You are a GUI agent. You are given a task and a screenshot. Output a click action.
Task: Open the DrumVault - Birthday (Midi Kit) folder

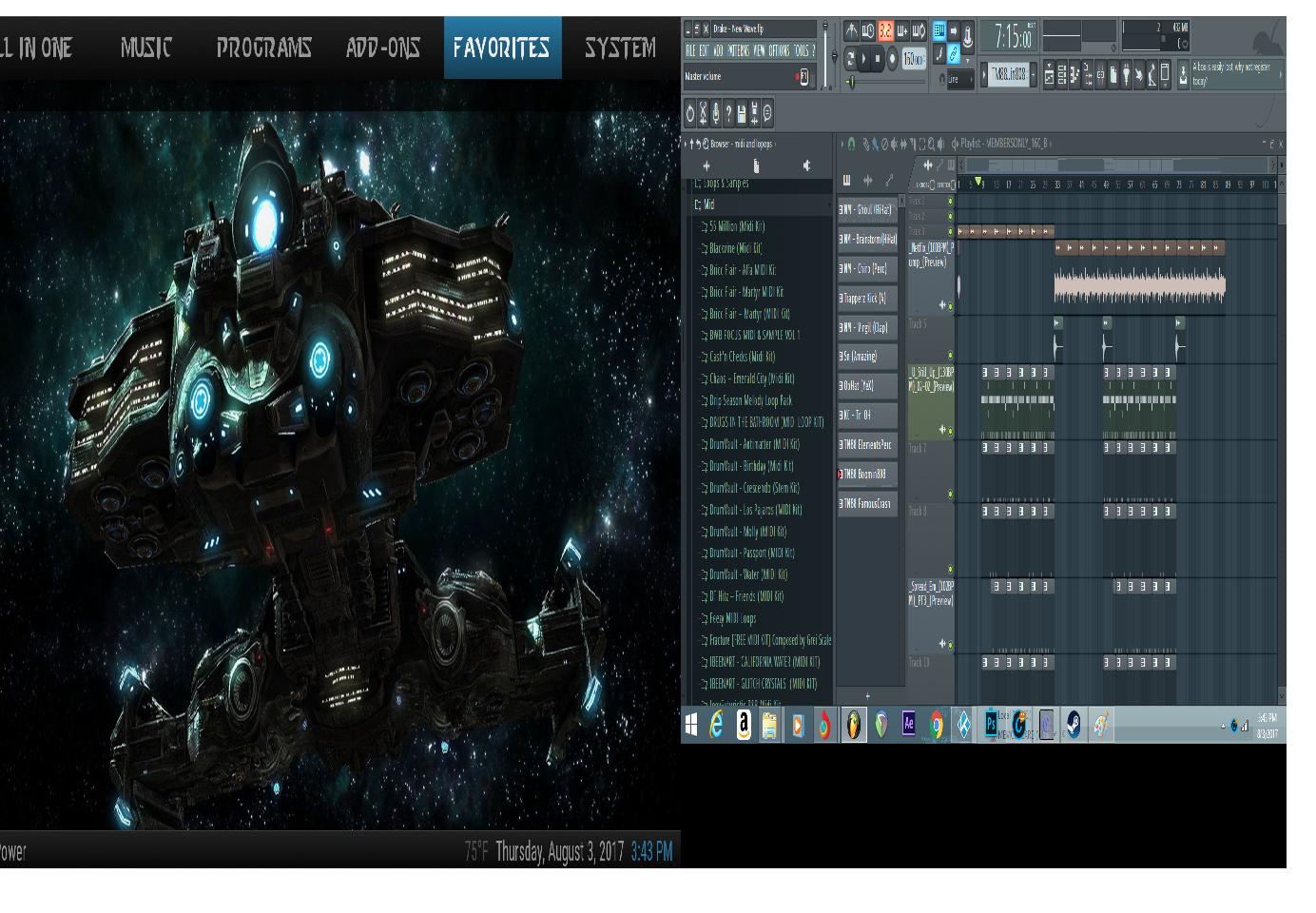pos(751,467)
